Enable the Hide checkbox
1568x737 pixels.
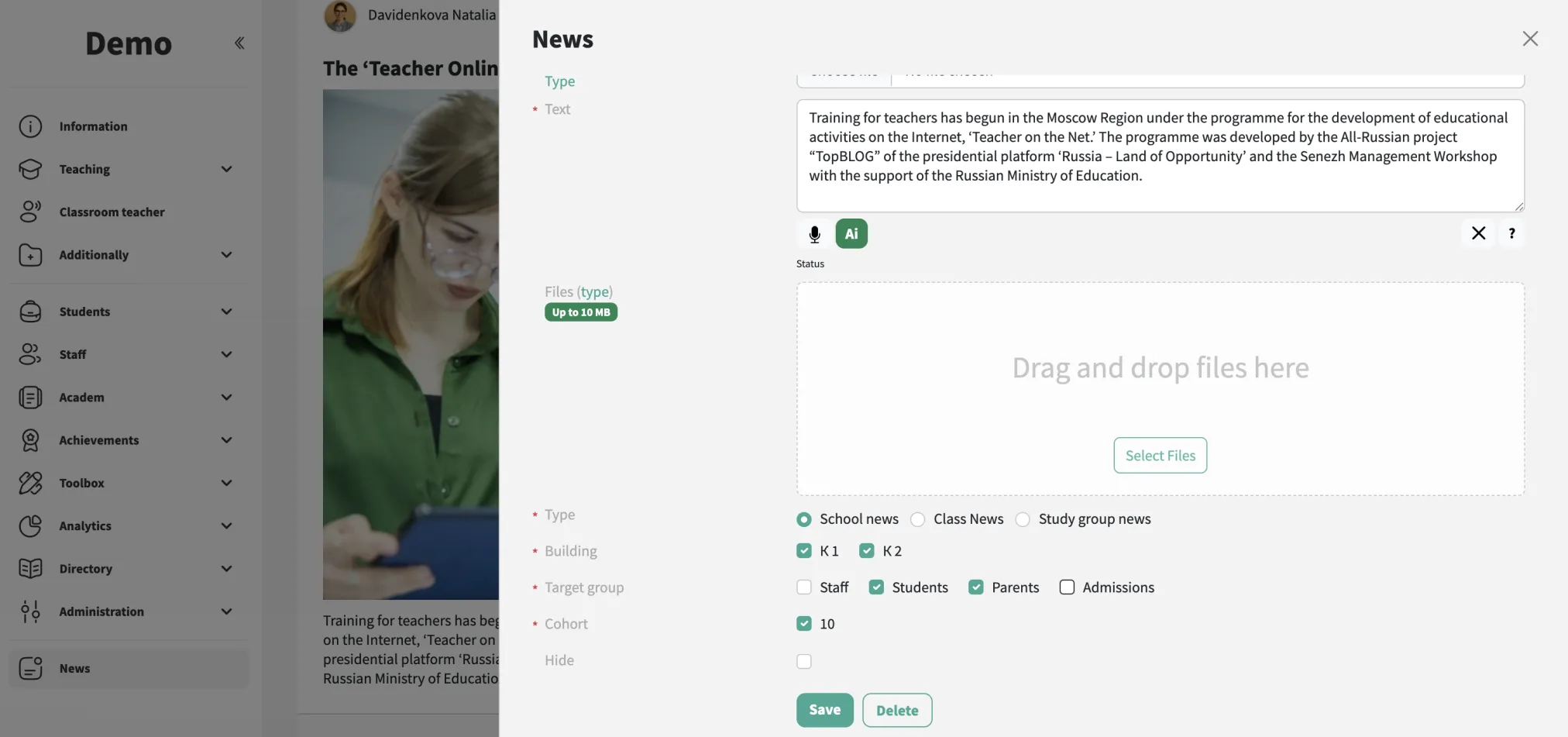coord(804,661)
